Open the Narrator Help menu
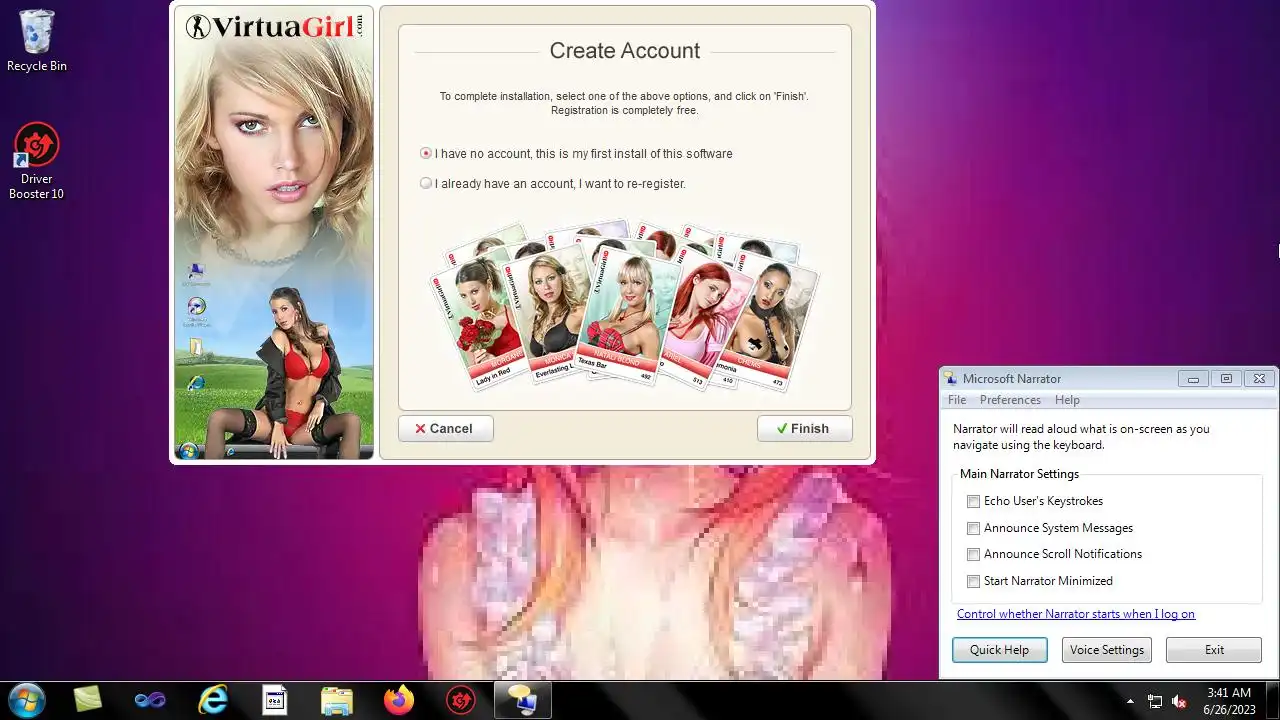Image resolution: width=1280 pixels, height=720 pixels. click(x=1067, y=400)
